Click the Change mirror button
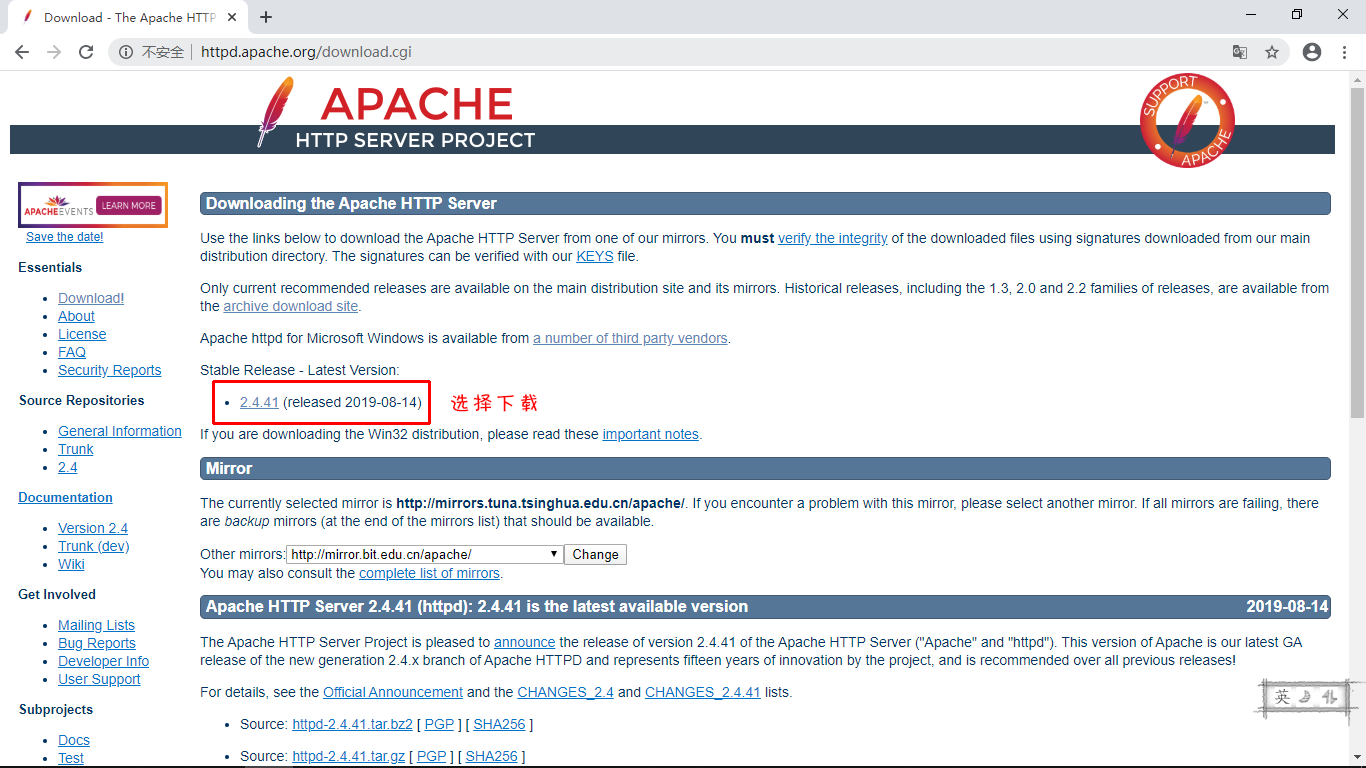Screen dimensions: 1366x768 pyautogui.click(x=596, y=554)
